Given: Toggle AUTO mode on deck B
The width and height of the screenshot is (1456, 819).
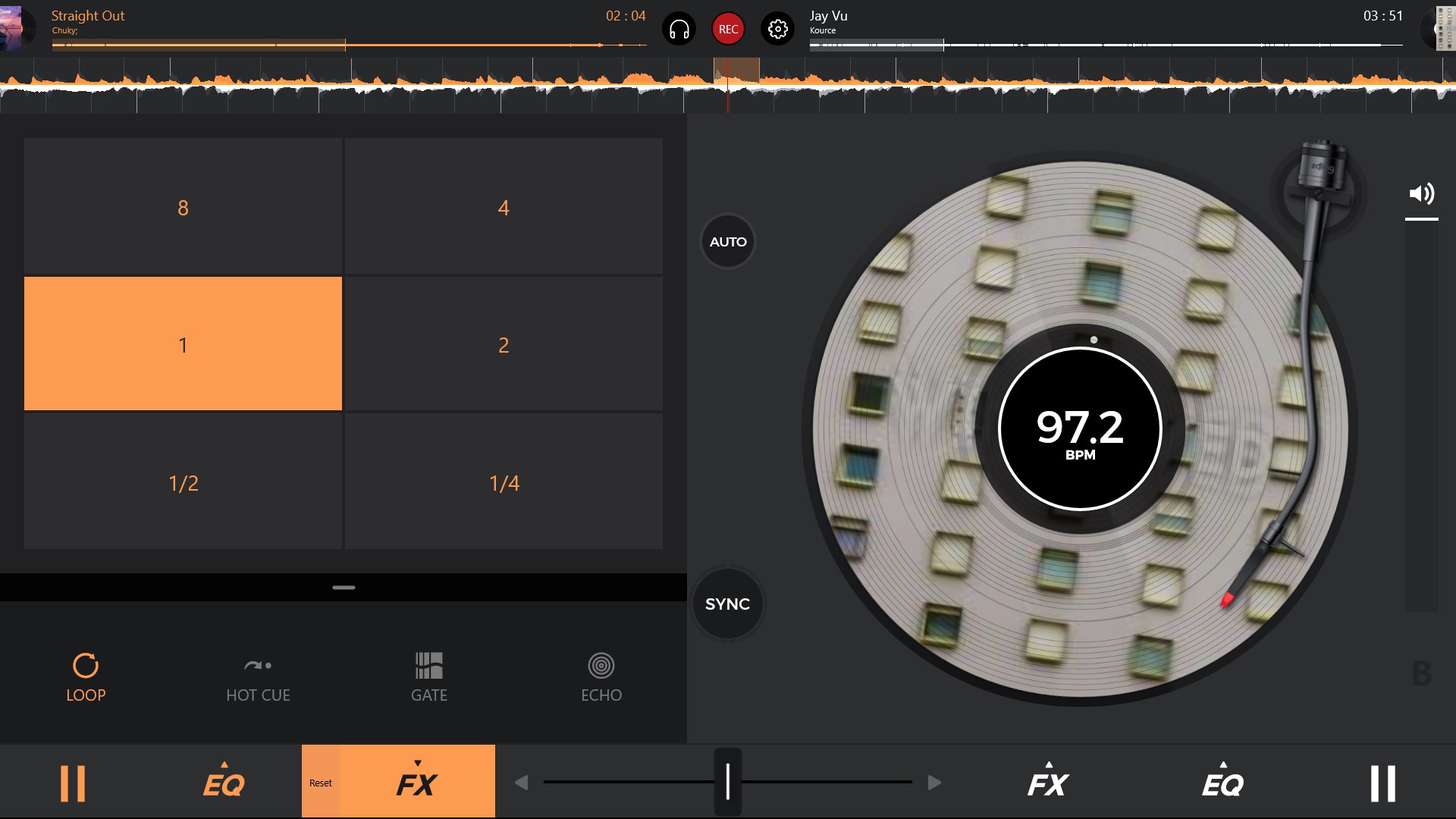Looking at the screenshot, I should pos(727,241).
